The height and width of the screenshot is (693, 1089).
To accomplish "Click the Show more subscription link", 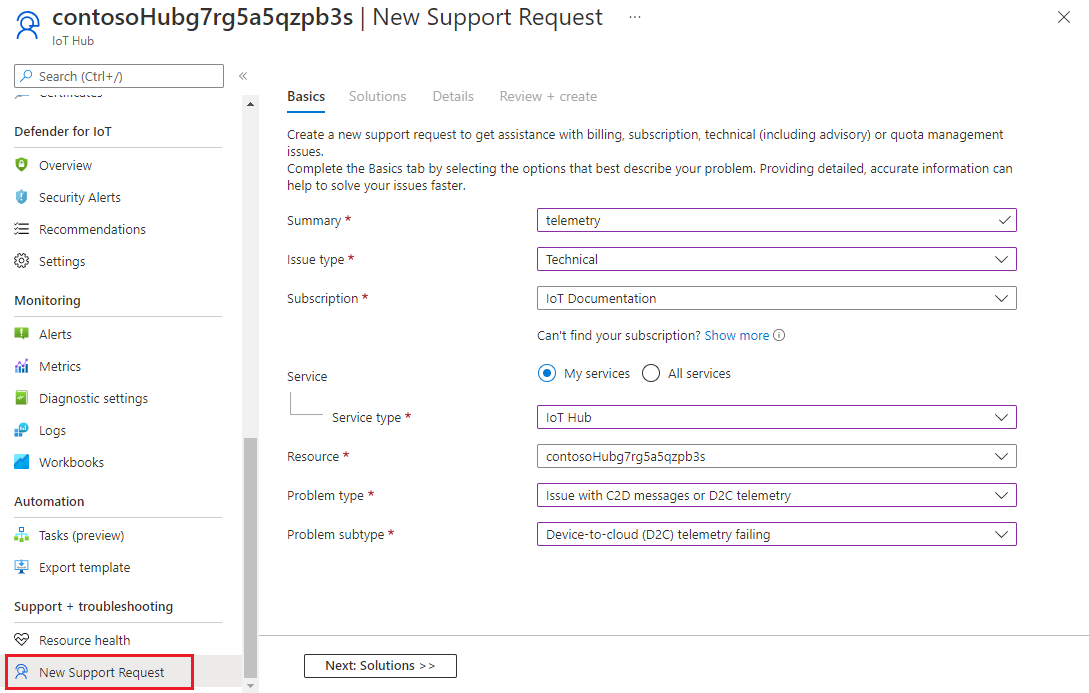I will click(737, 336).
